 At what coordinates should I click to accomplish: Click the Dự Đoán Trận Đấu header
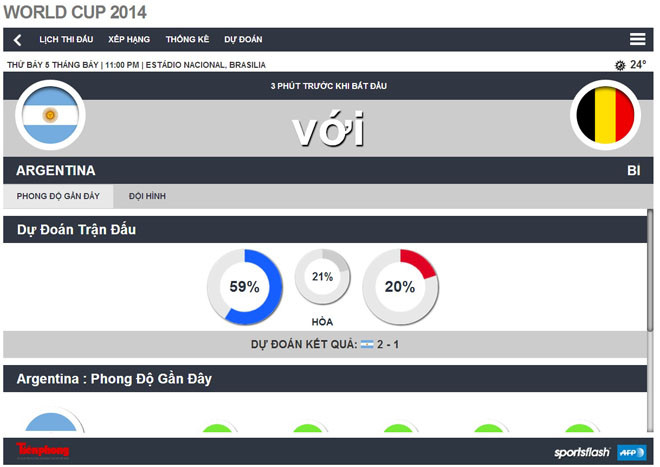(76, 230)
